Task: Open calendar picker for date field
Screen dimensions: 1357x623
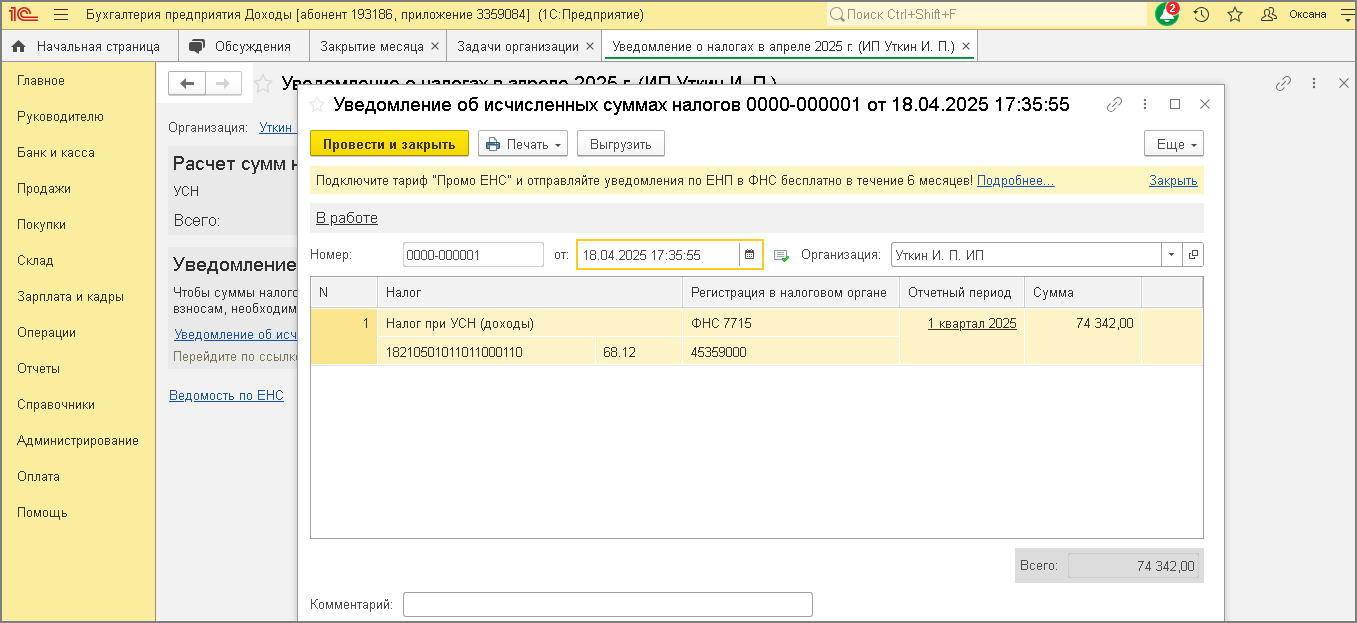Action: point(749,255)
